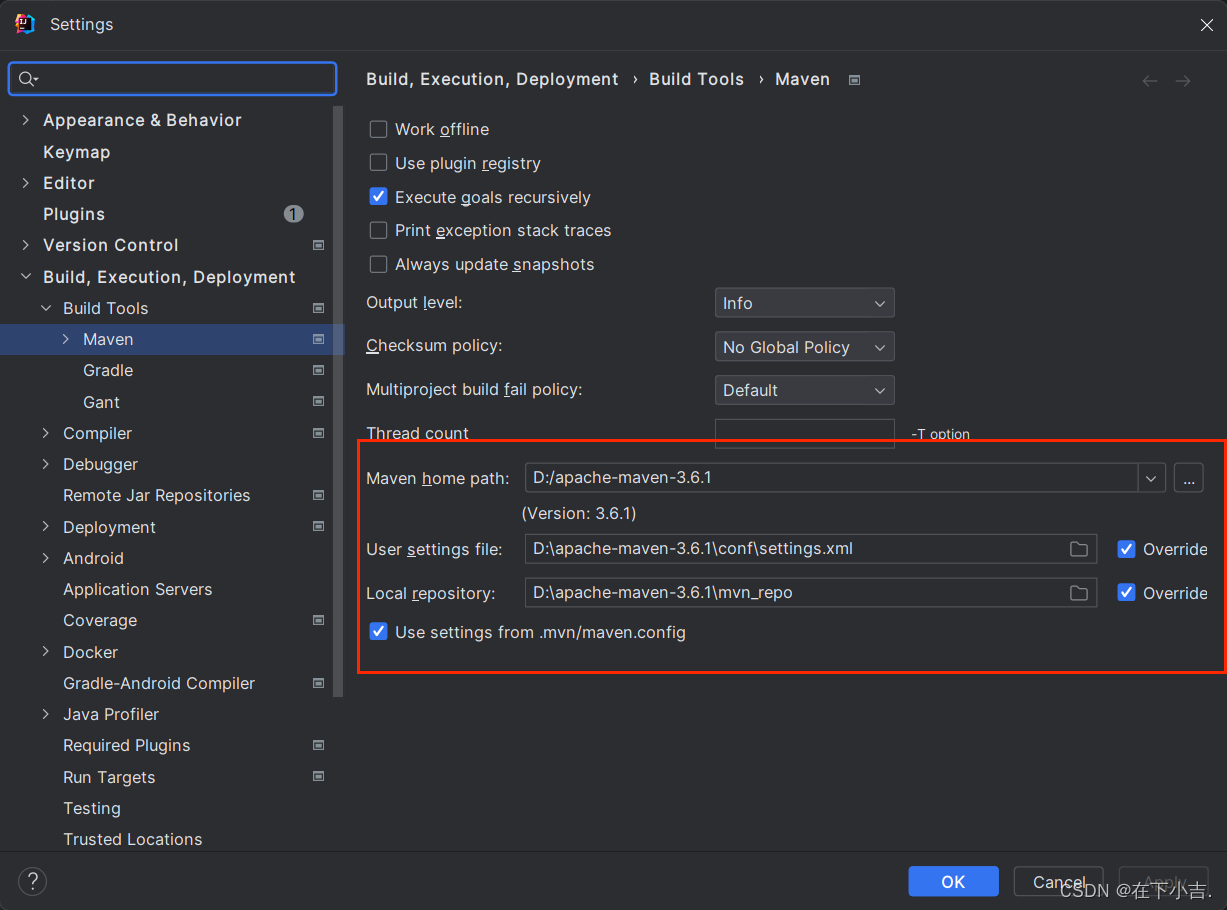Browse folder icon for Local repository
1227x910 pixels.
(1079, 593)
